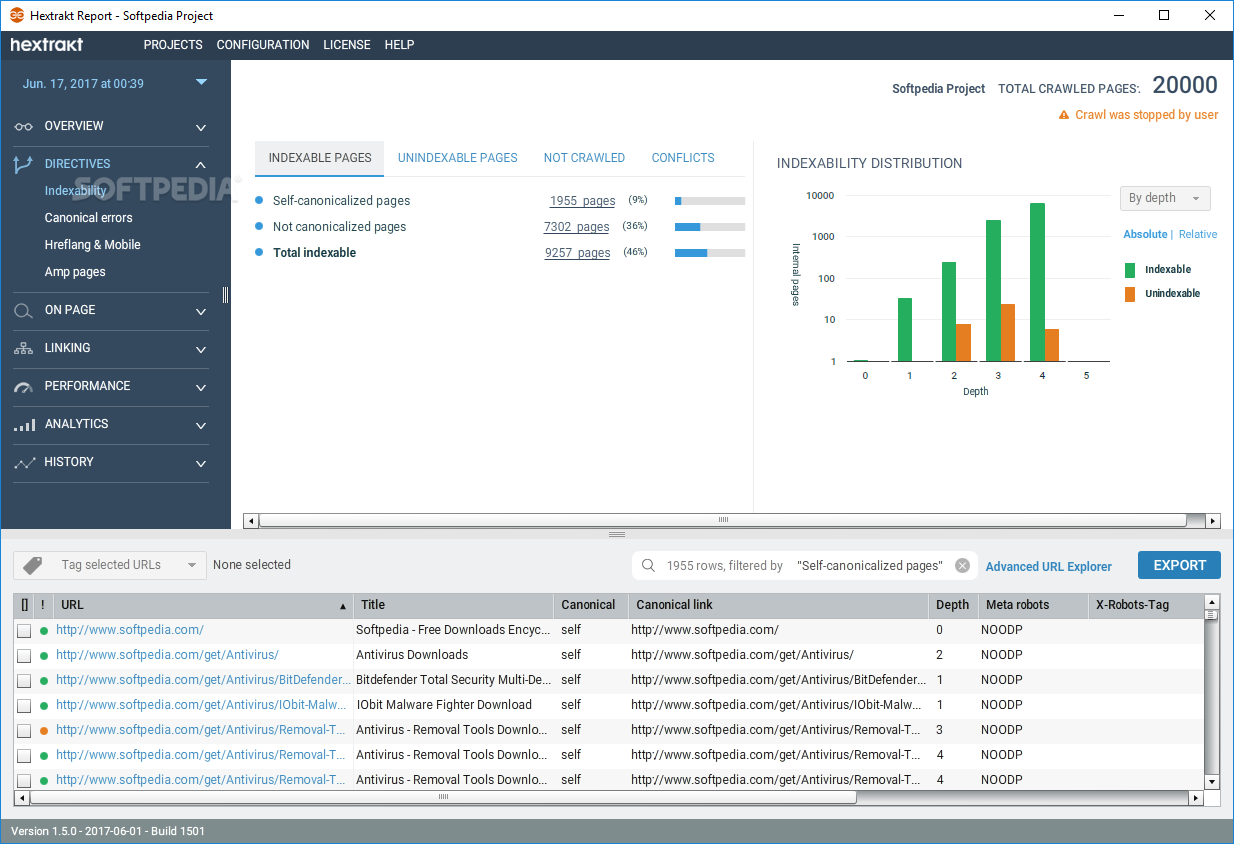Click the exclamation column header
This screenshot has height=844, width=1234.
[x=43, y=605]
